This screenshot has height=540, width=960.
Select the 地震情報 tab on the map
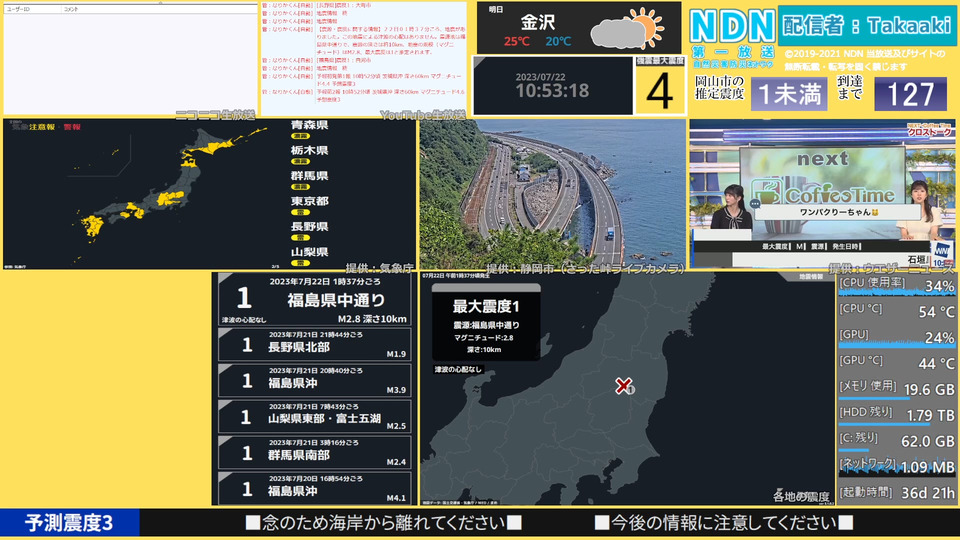tap(811, 277)
